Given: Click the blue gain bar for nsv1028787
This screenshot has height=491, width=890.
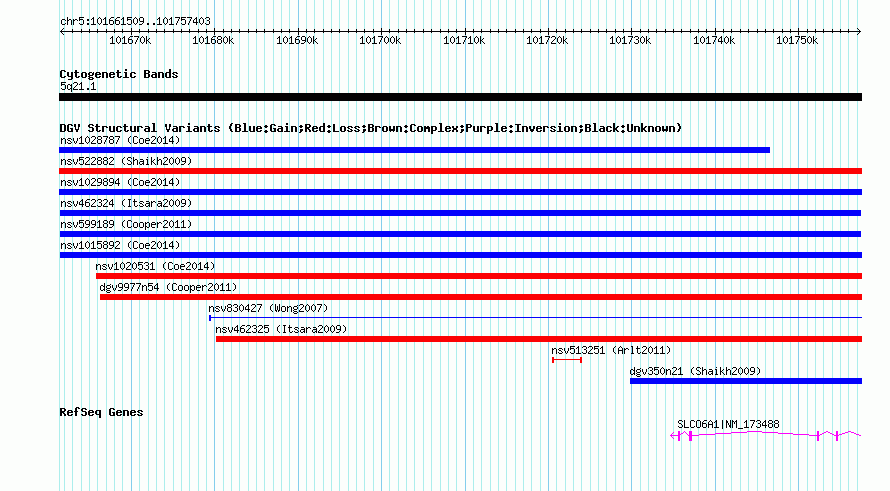Looking at the screenshot, I should pyautogui.click(x=414, y=150).
